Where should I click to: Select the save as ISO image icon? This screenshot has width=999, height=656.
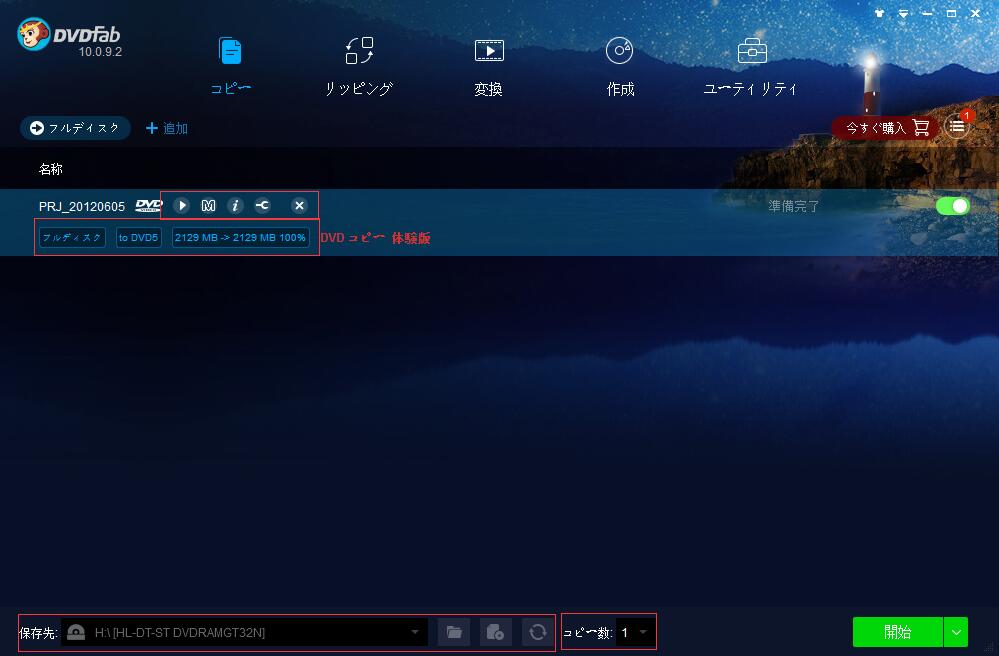coord(495,632)
